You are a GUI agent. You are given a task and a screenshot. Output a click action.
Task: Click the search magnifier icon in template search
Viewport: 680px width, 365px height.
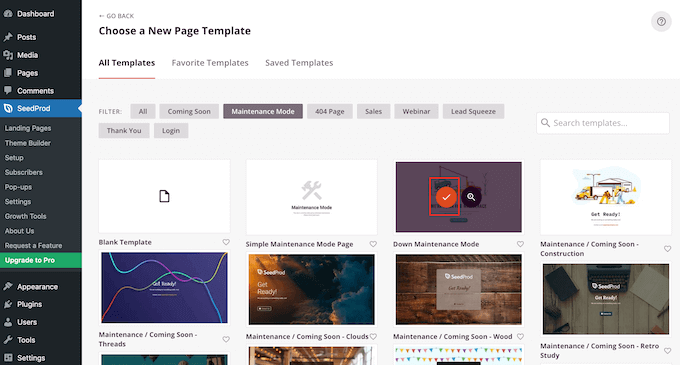click(x=545, y=123)
